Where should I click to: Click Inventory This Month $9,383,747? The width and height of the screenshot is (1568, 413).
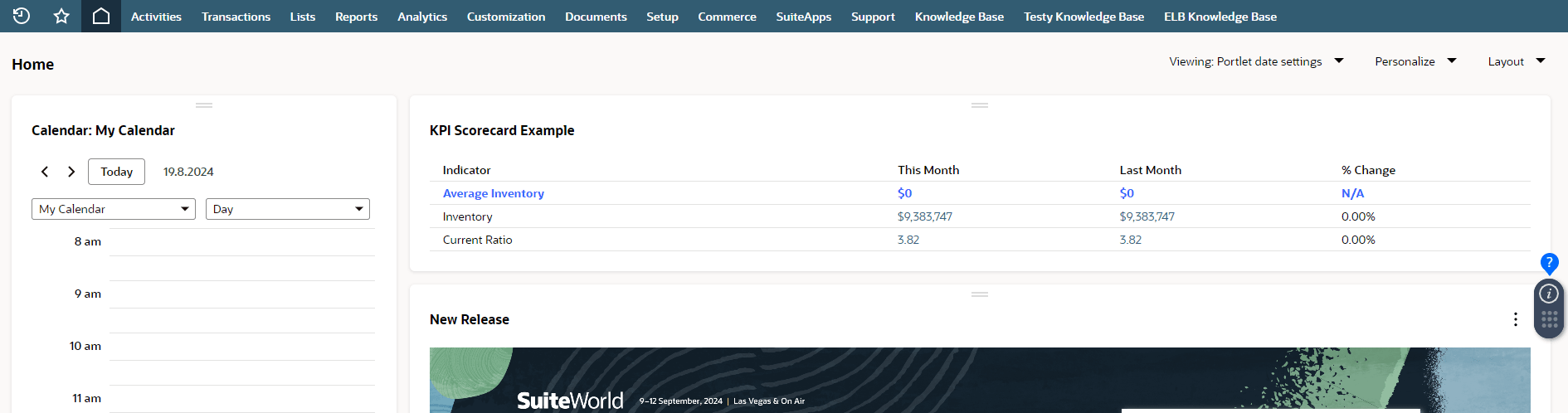925,216
